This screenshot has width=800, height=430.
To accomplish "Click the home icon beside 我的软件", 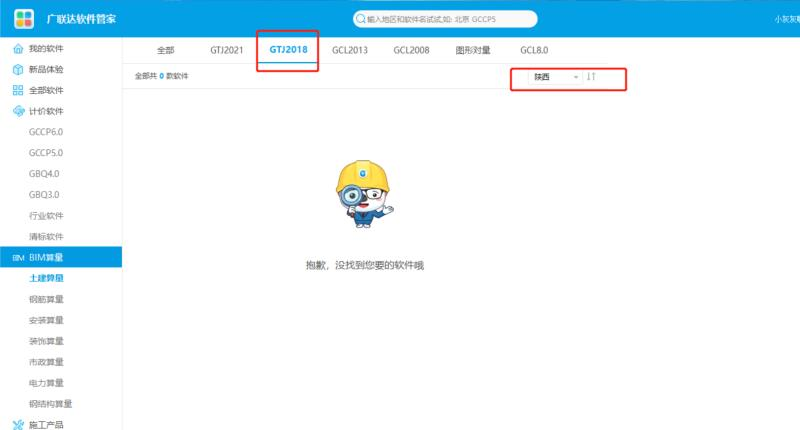I will 18,48.
